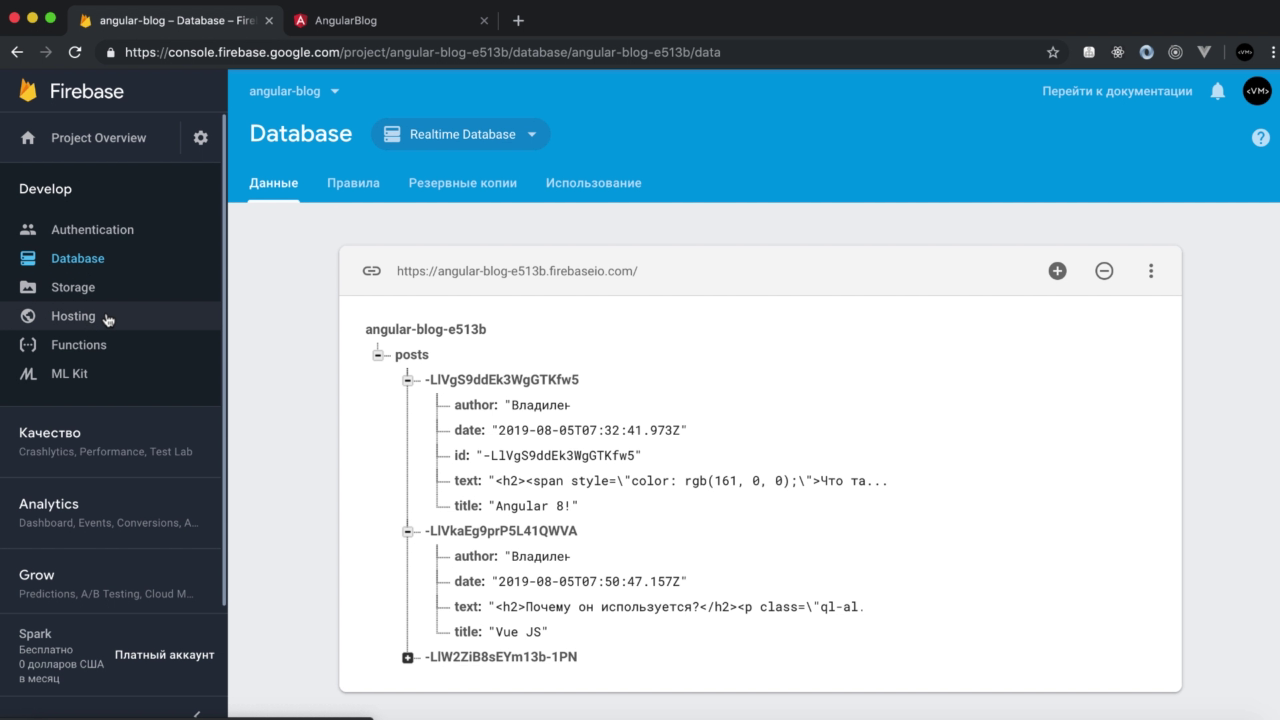This screenshot has width=1280, height=720.
Task: Open a new browser tab
Action: point(518,20)
